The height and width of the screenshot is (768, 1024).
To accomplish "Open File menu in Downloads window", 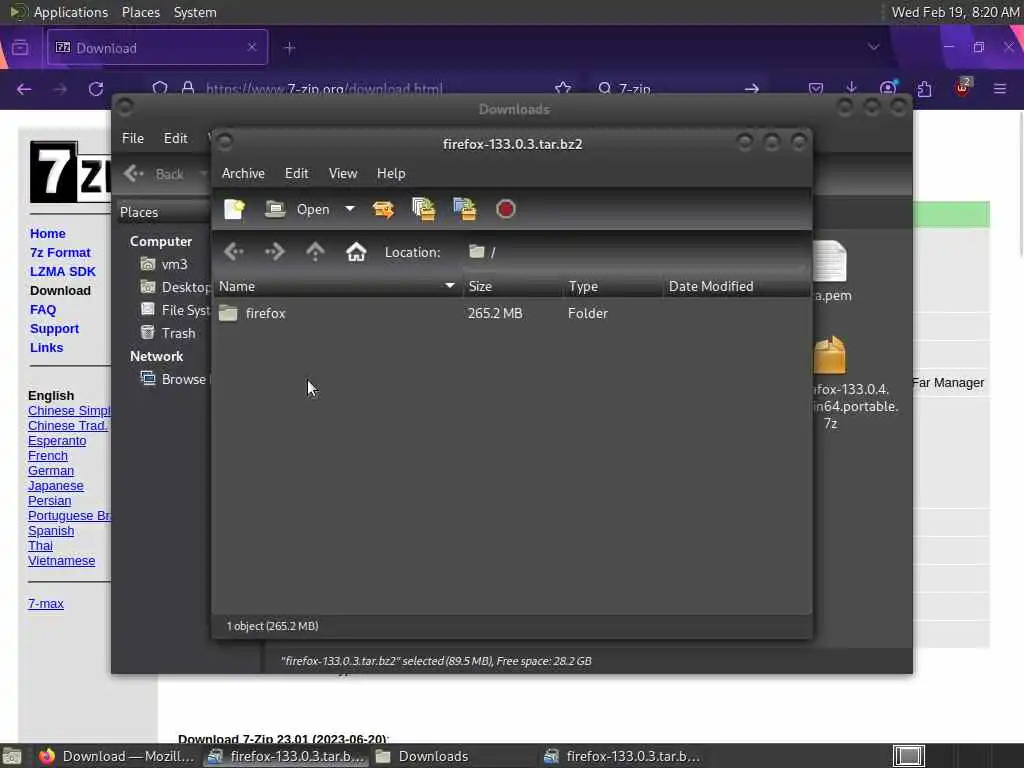I will 133,138.
